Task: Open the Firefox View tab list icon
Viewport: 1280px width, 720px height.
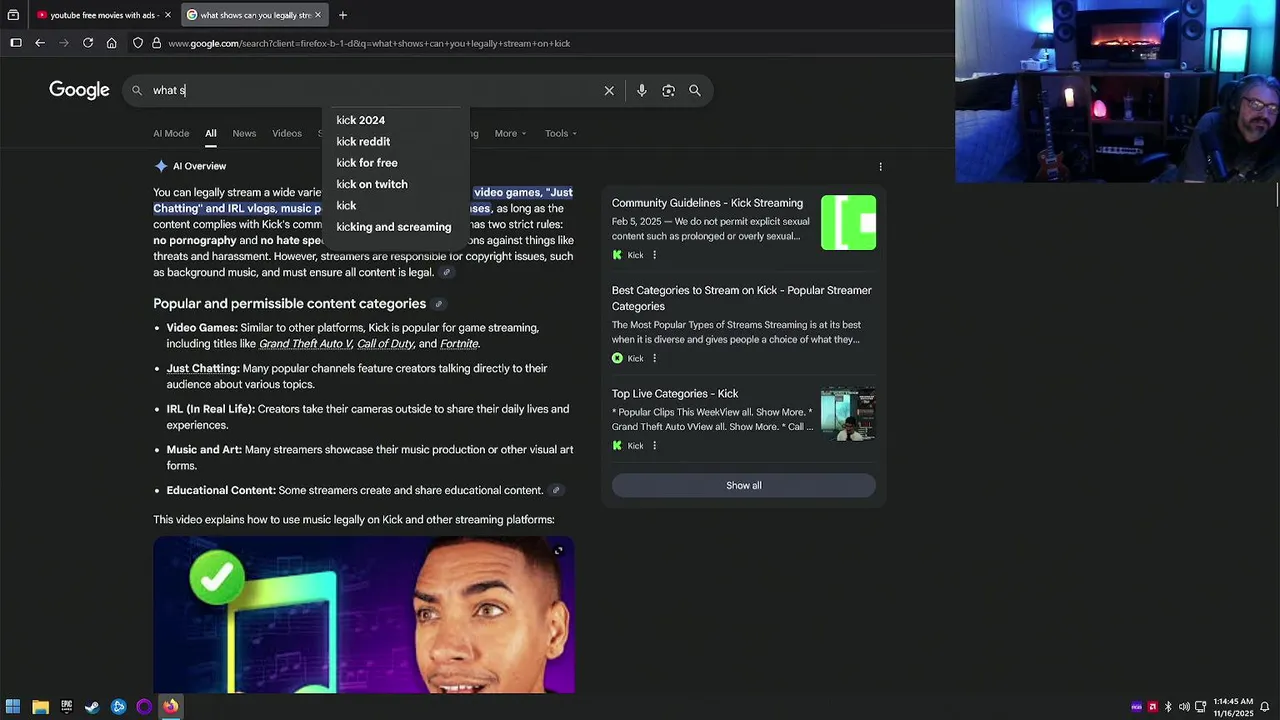Action: coord(13,15)
